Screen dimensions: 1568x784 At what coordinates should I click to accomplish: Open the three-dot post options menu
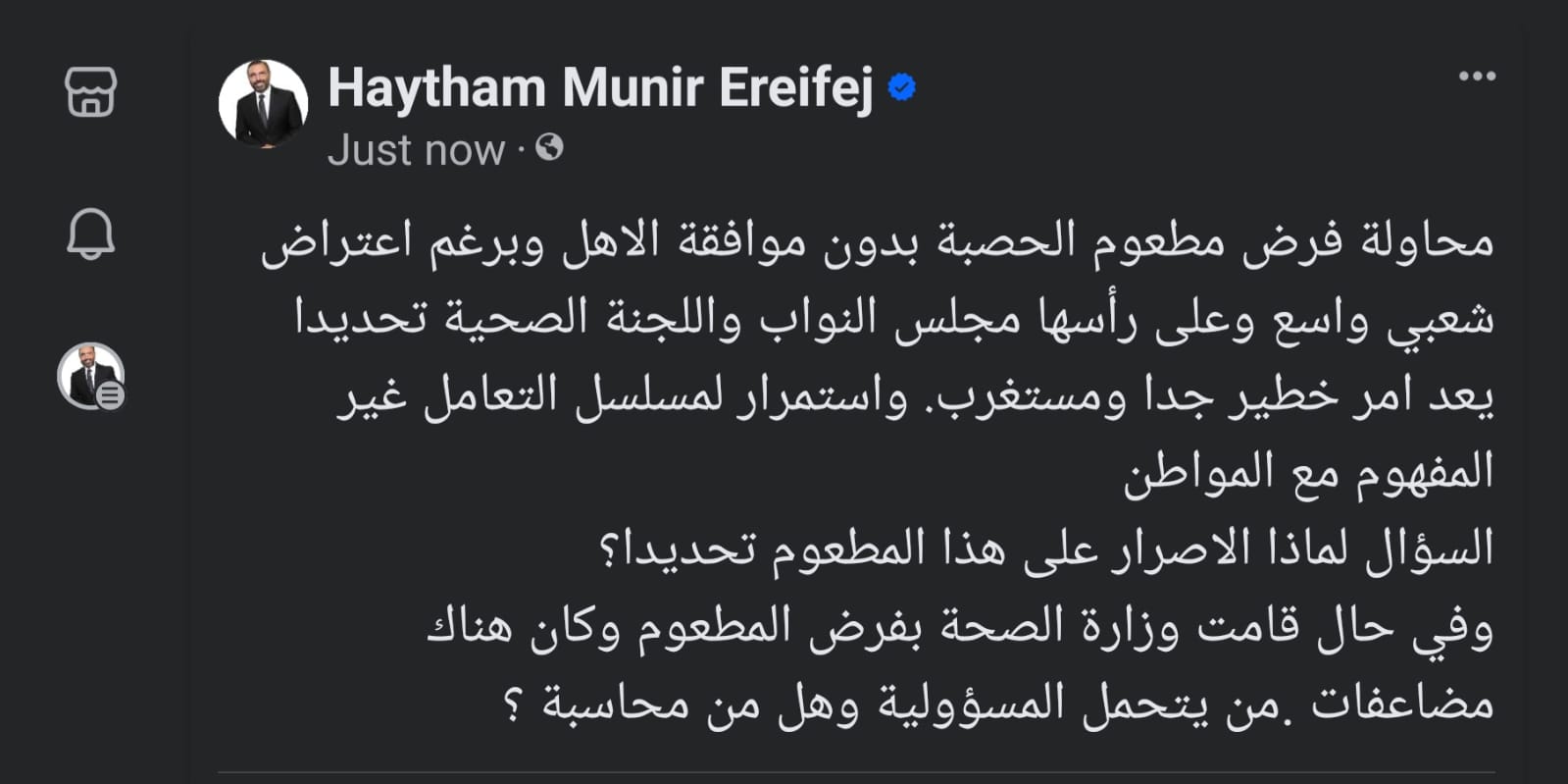[x=1477, y=77]
